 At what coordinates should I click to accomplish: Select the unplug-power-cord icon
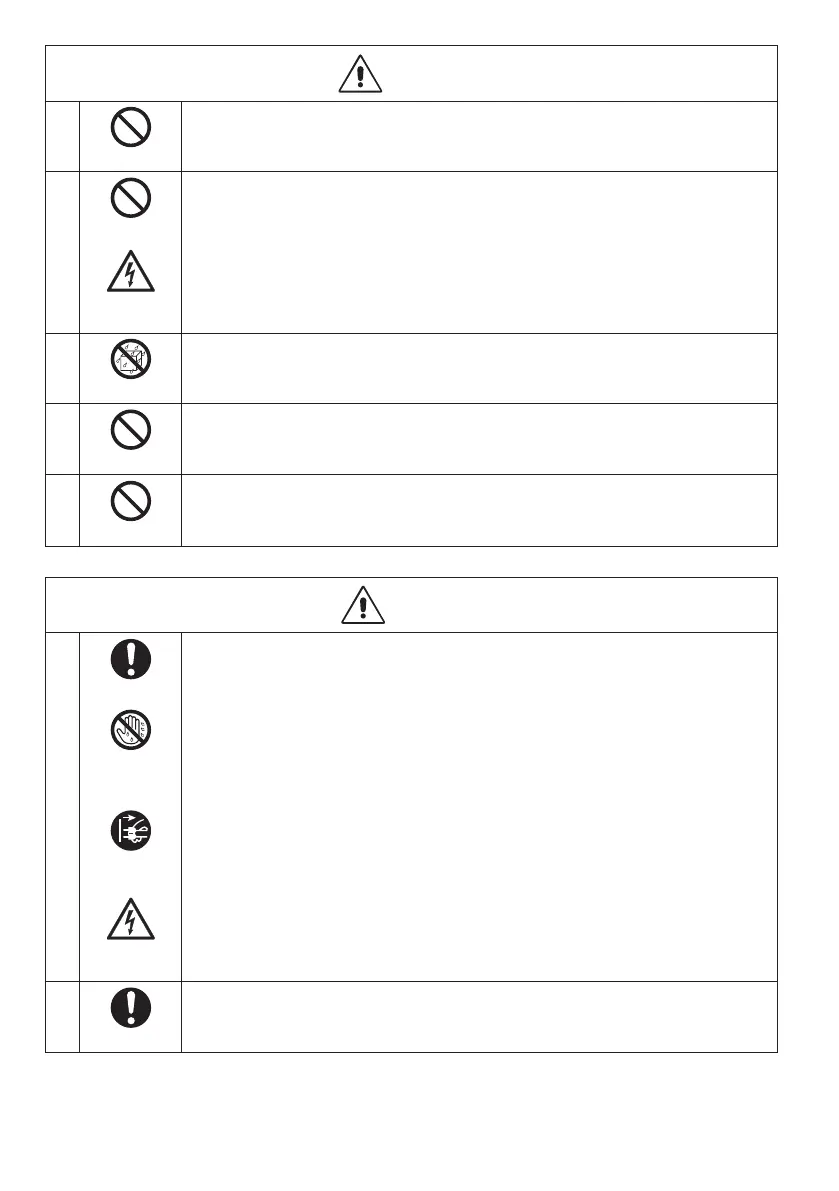[131, 830]
